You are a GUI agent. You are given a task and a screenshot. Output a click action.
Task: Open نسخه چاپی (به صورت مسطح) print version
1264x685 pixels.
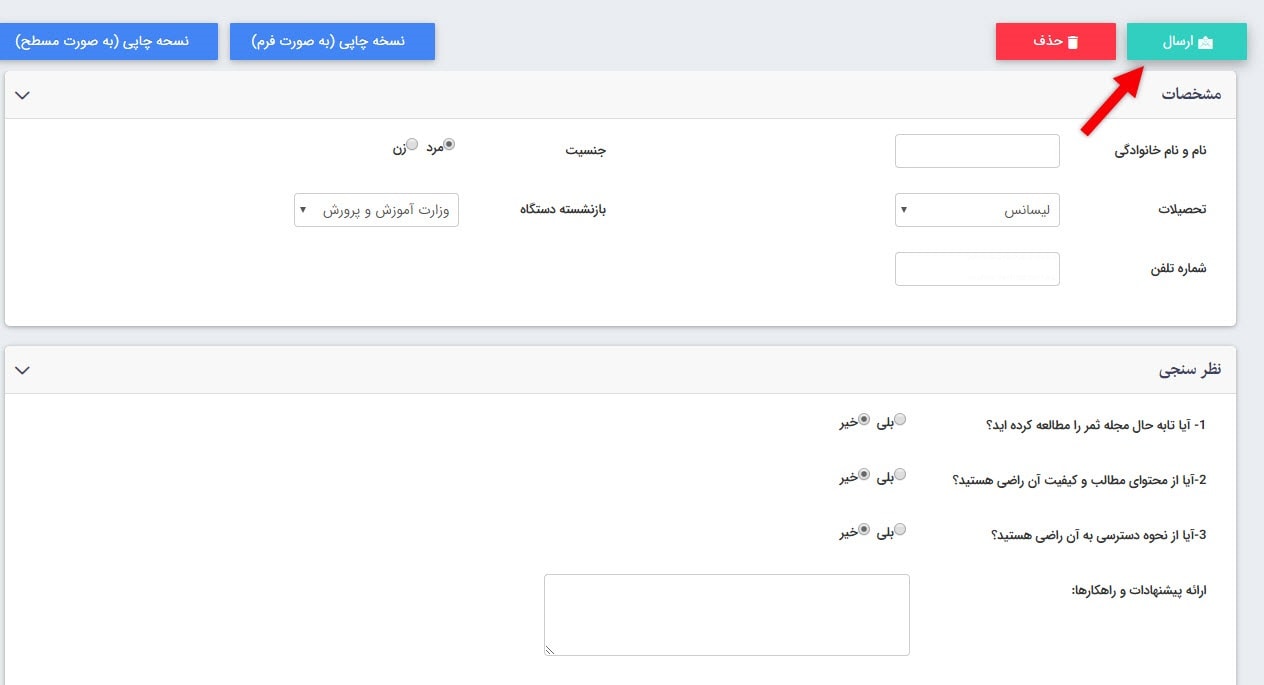[x=110, y=41]
